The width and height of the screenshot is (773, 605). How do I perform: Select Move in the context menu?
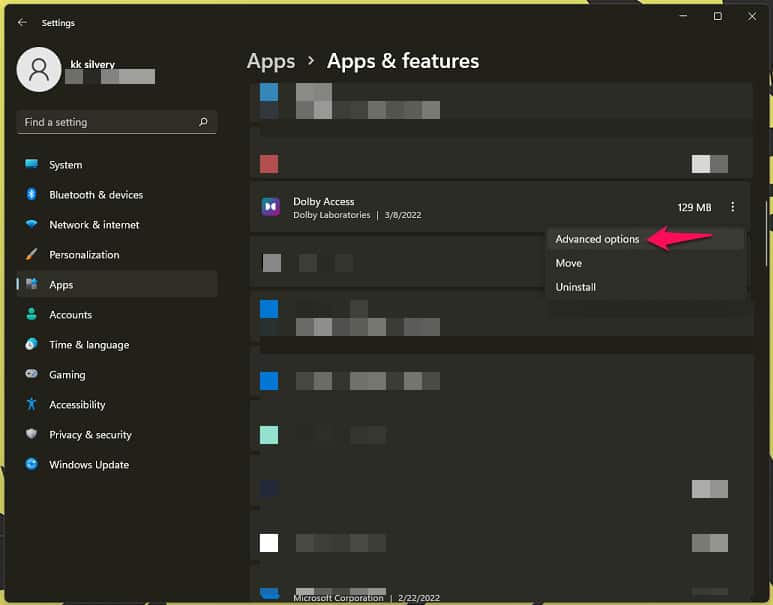tap(568, 263)
